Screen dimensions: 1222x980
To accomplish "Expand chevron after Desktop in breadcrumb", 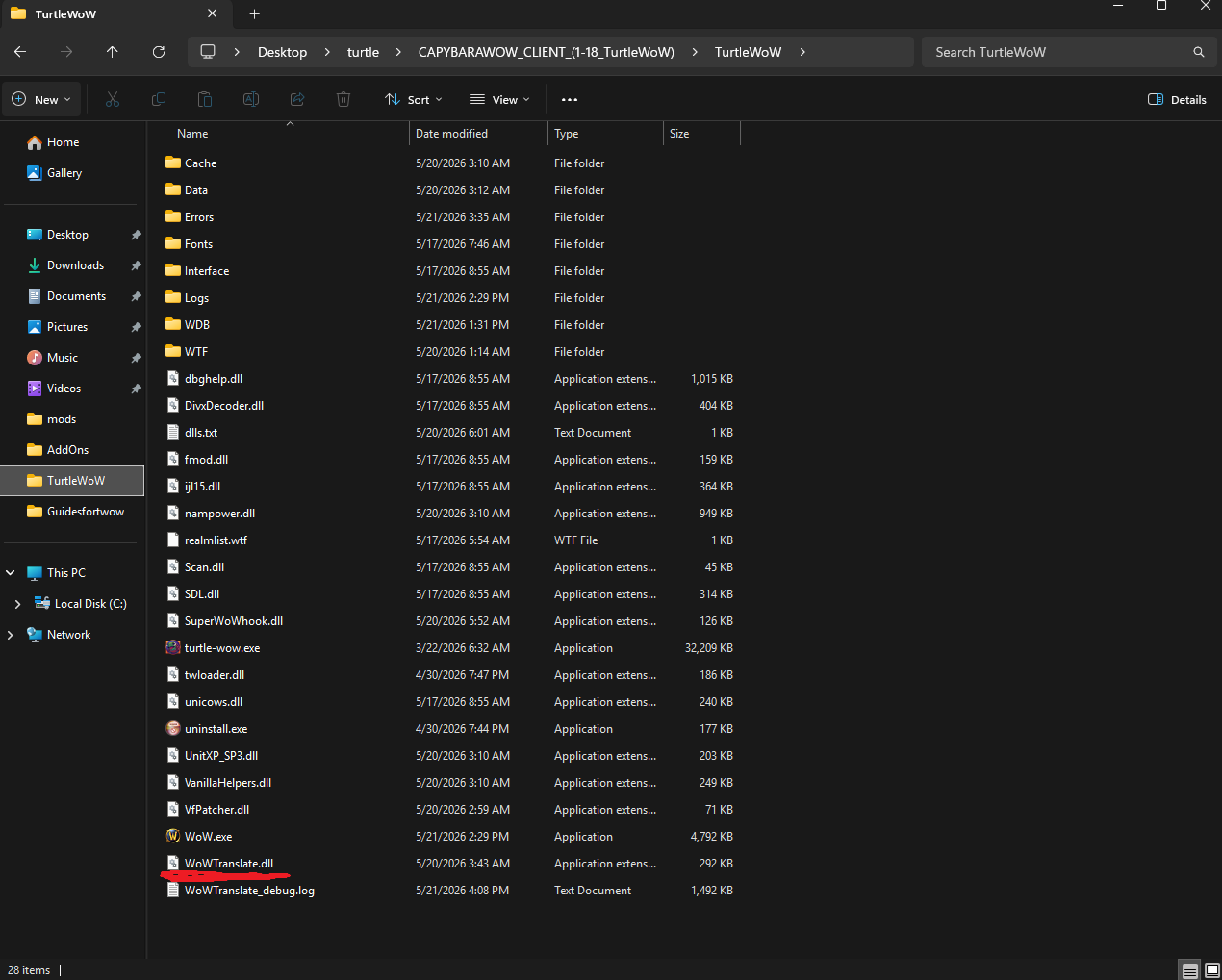I will pos(327,52).
